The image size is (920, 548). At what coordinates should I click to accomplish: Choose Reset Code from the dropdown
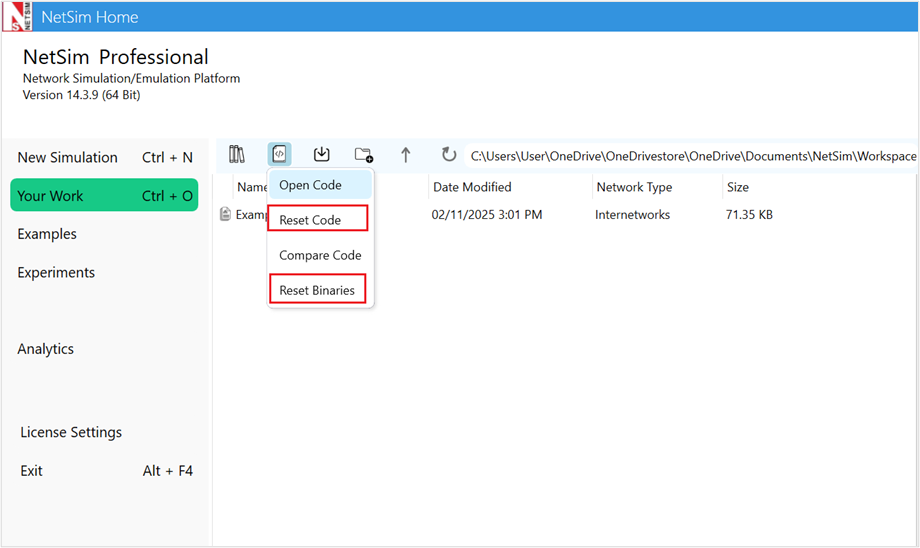click(318, 219)
